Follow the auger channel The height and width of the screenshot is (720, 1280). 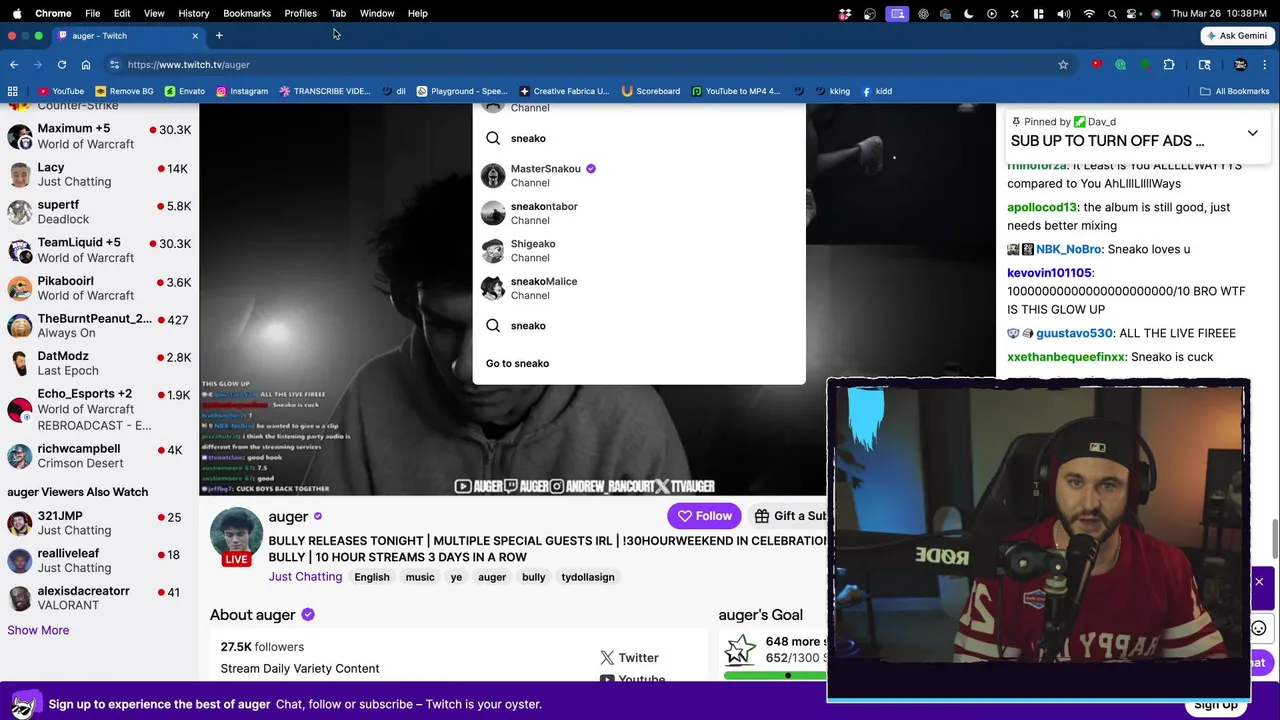click(x=704, y=516)
